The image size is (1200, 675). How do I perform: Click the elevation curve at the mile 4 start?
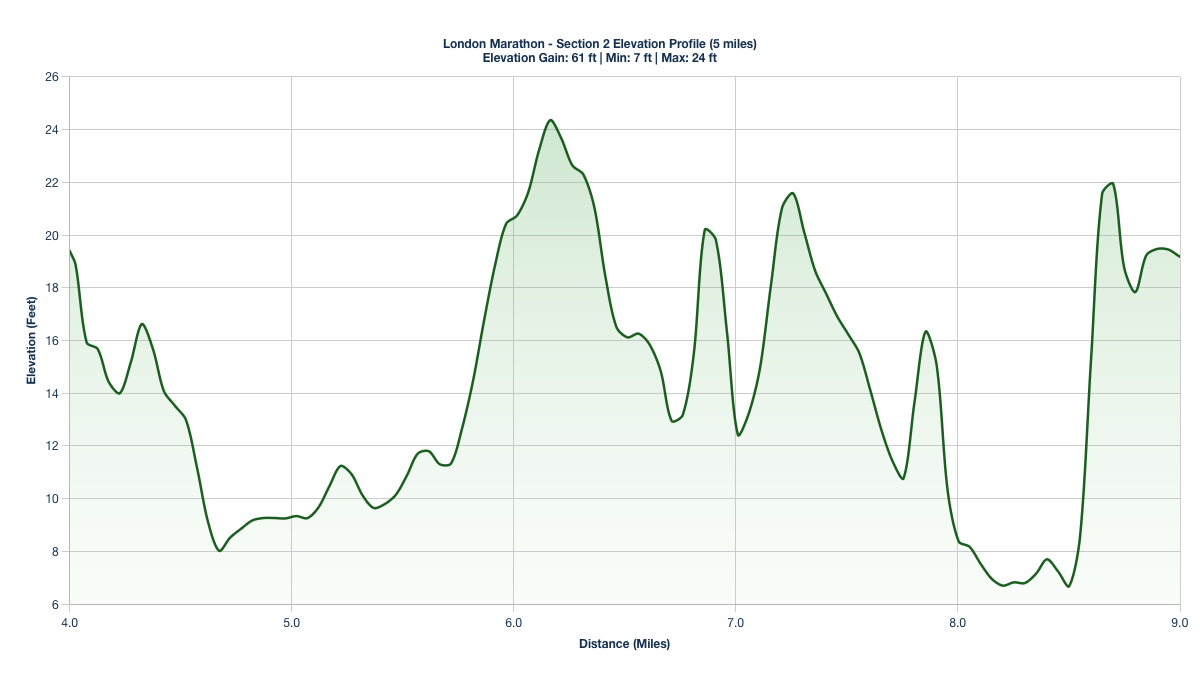coord(68,250)
